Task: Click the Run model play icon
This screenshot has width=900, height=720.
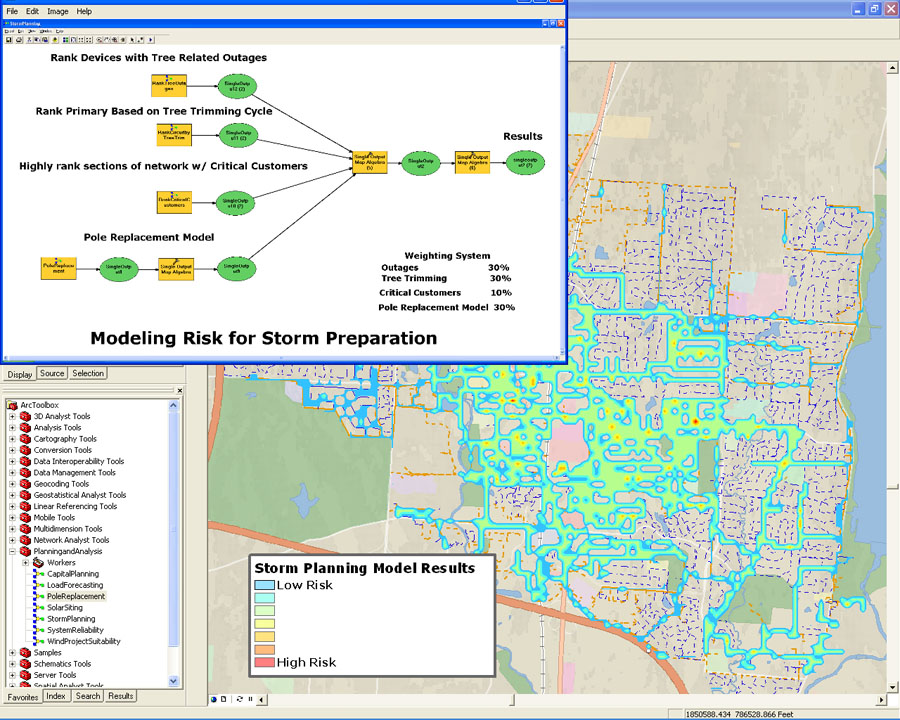Action: pos(150,40)
